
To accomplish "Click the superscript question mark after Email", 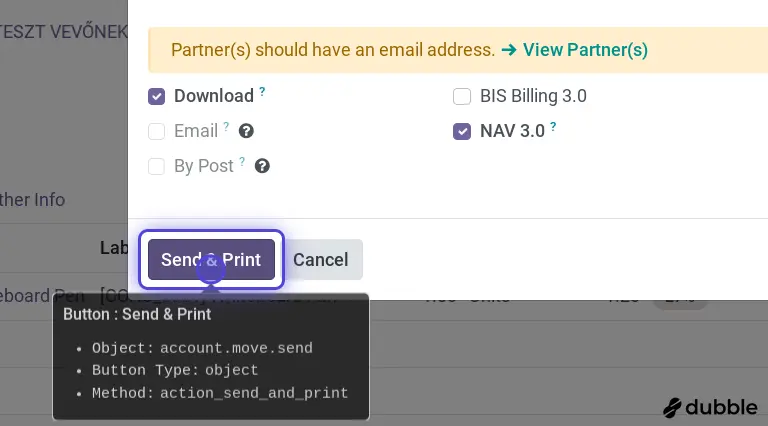I will click(x=227, y=126).
